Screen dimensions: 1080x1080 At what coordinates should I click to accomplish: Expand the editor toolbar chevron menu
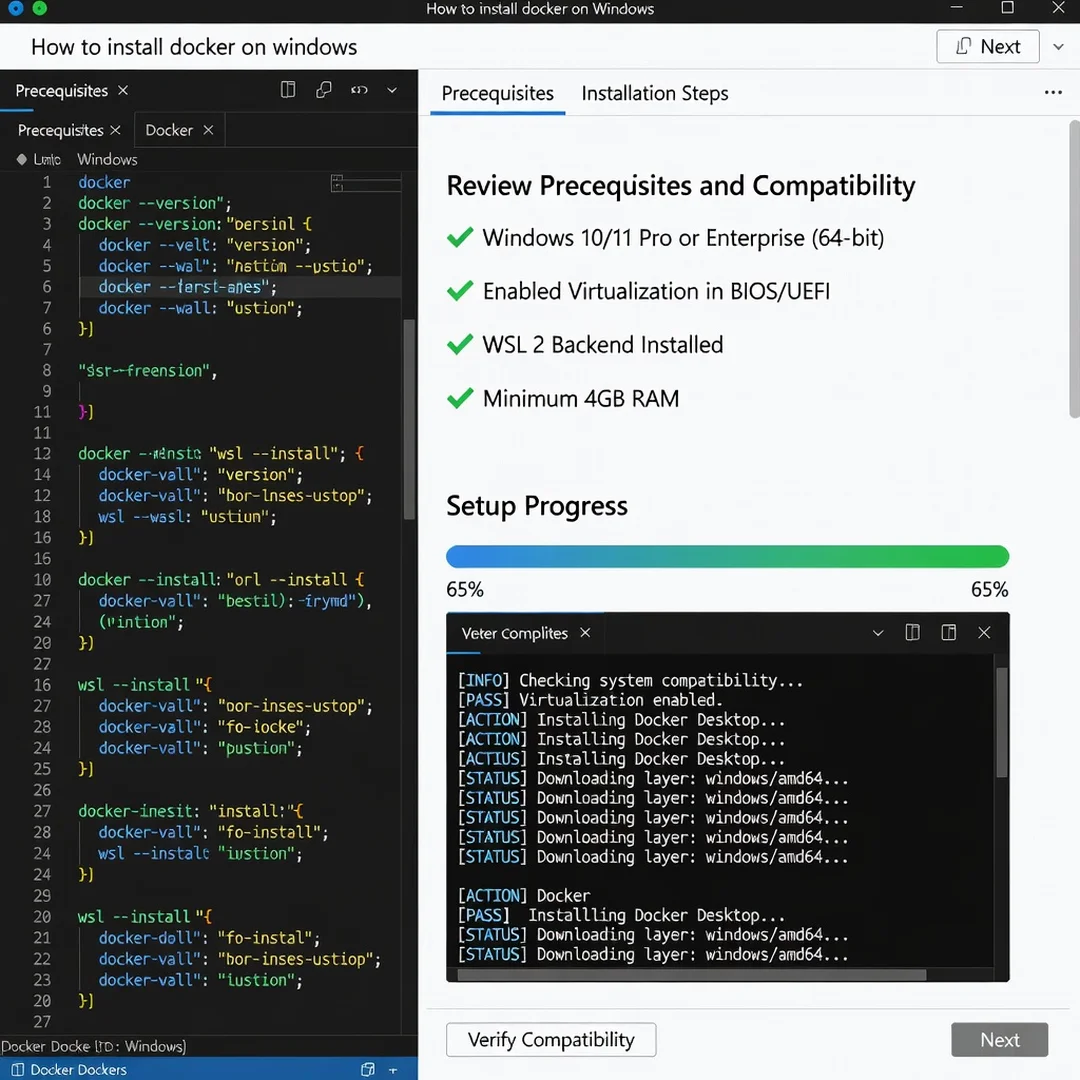391,90
